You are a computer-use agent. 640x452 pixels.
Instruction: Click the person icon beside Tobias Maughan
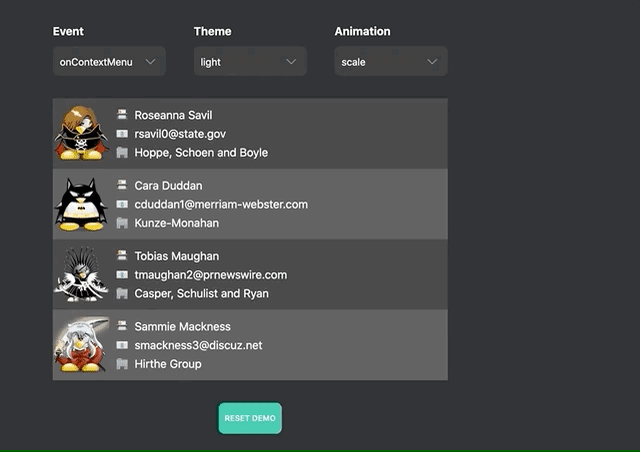pos(122,256)
